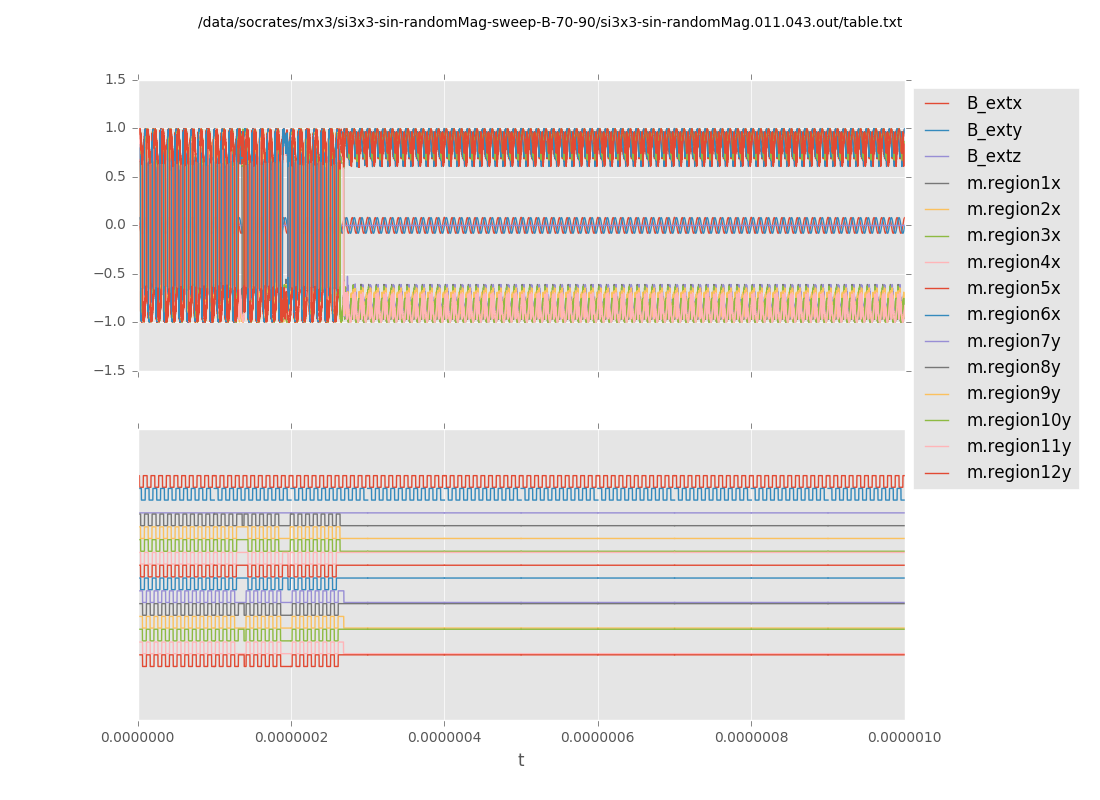The width and height of the screenshot is (1100, 800).
Task: Select the m.region12y legend label
Action: (1018, 472)
